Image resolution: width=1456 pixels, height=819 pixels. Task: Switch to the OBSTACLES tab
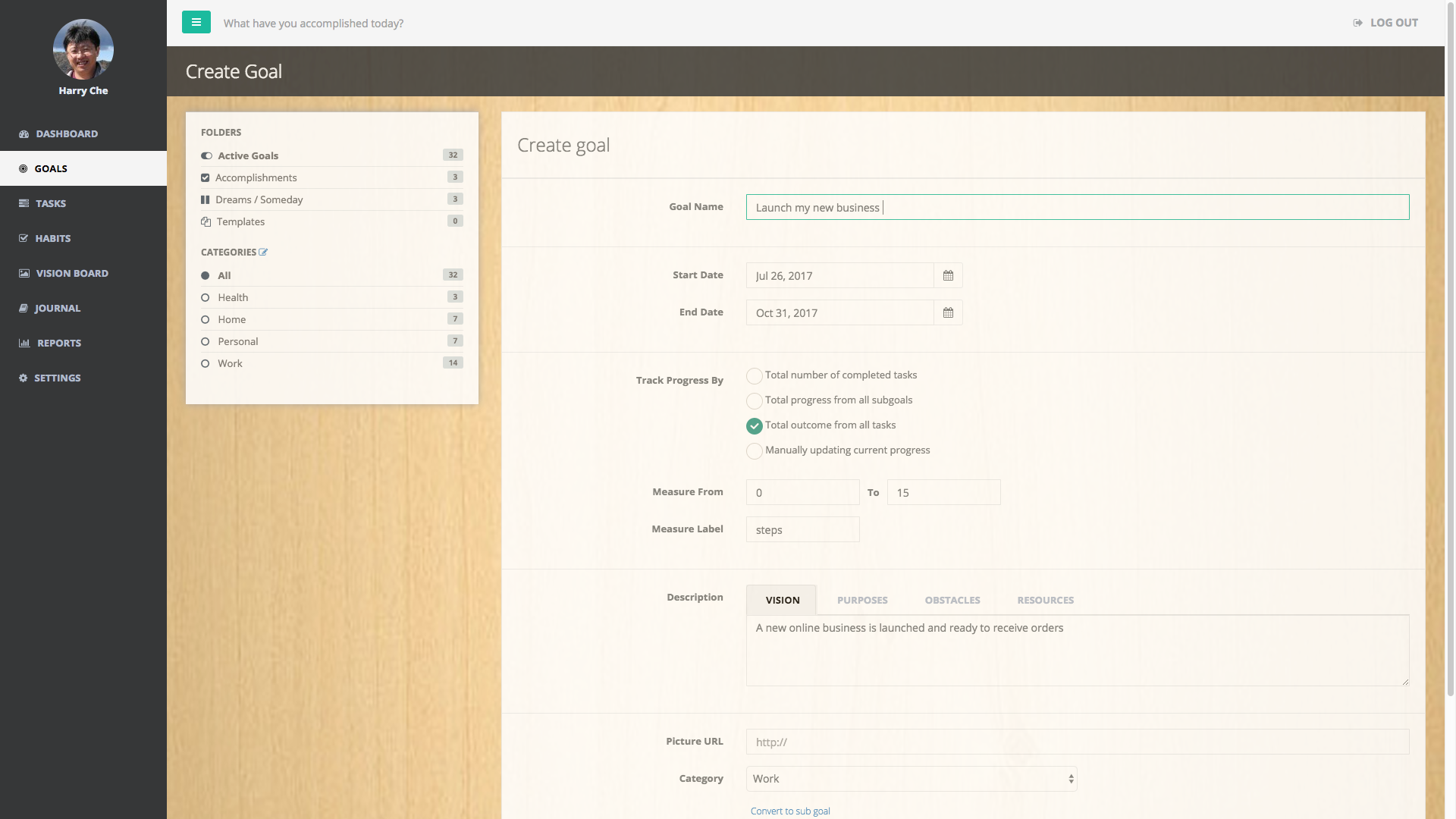click(x=952, y=600)
